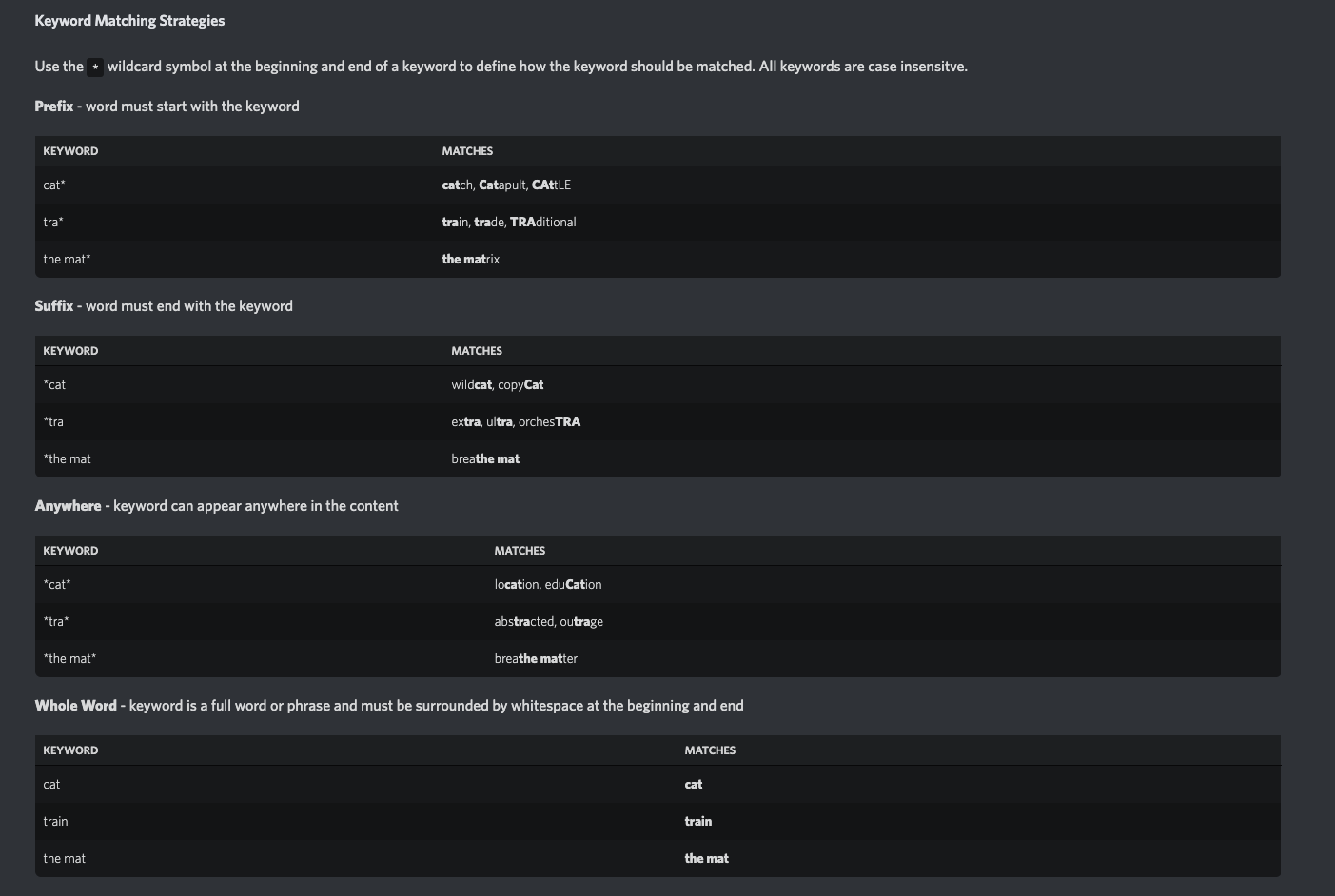Click the "Keyword Matching Strategies" heading
1335x896 pixels.
[129, 21]
